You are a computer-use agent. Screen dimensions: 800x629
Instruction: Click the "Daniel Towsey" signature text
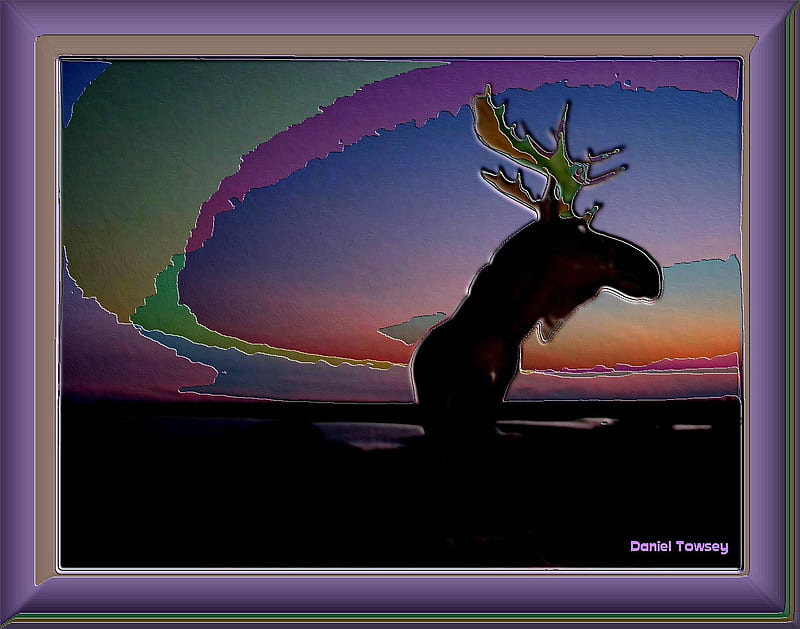[679, 547]
